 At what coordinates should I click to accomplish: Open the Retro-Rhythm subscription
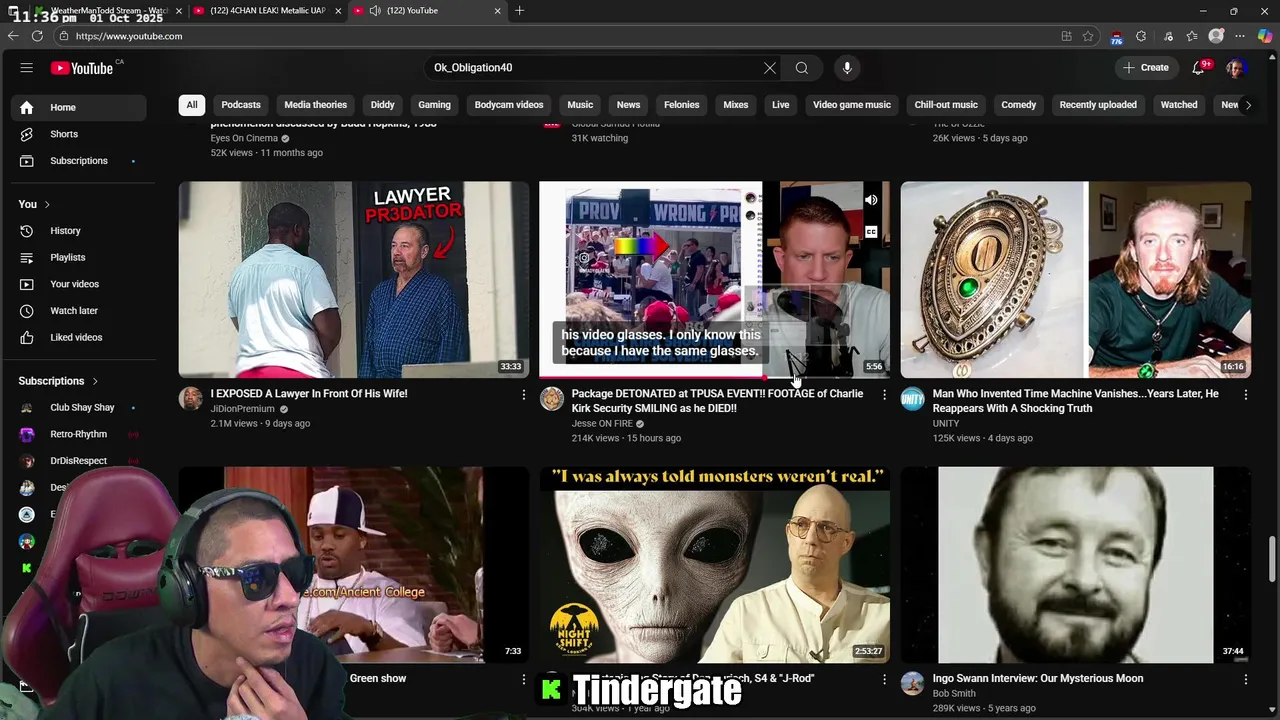click(x=78, y=434)
